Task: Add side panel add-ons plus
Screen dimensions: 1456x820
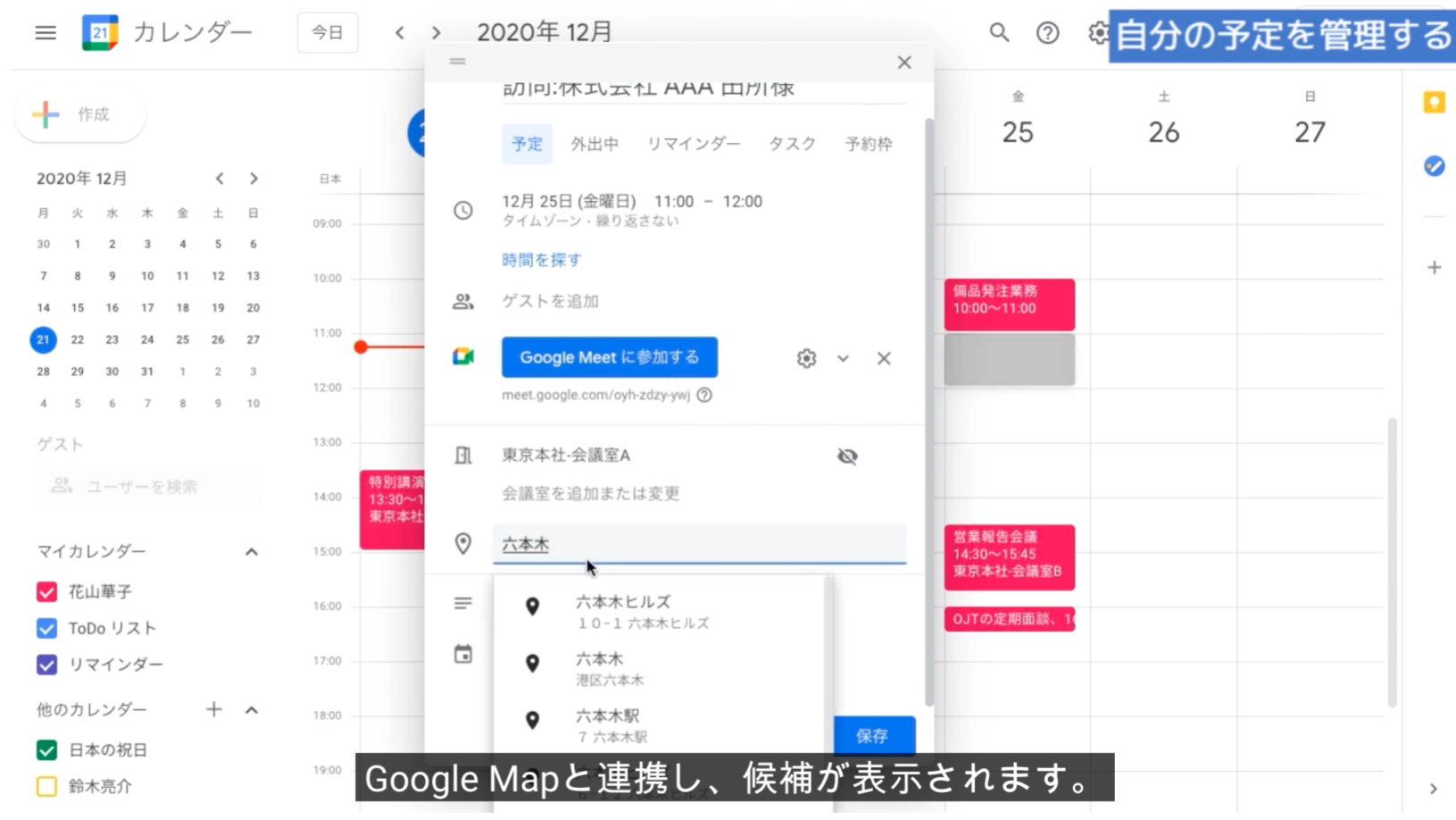Action: (x=1434, y=267)
